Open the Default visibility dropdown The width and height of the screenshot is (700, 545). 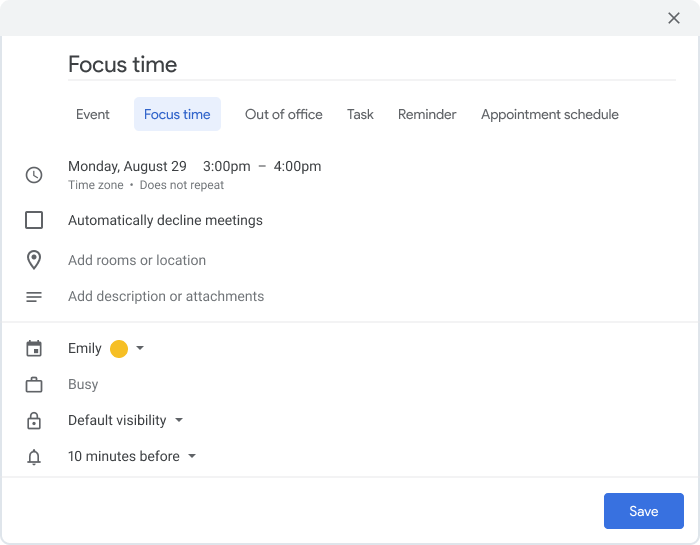125,420
